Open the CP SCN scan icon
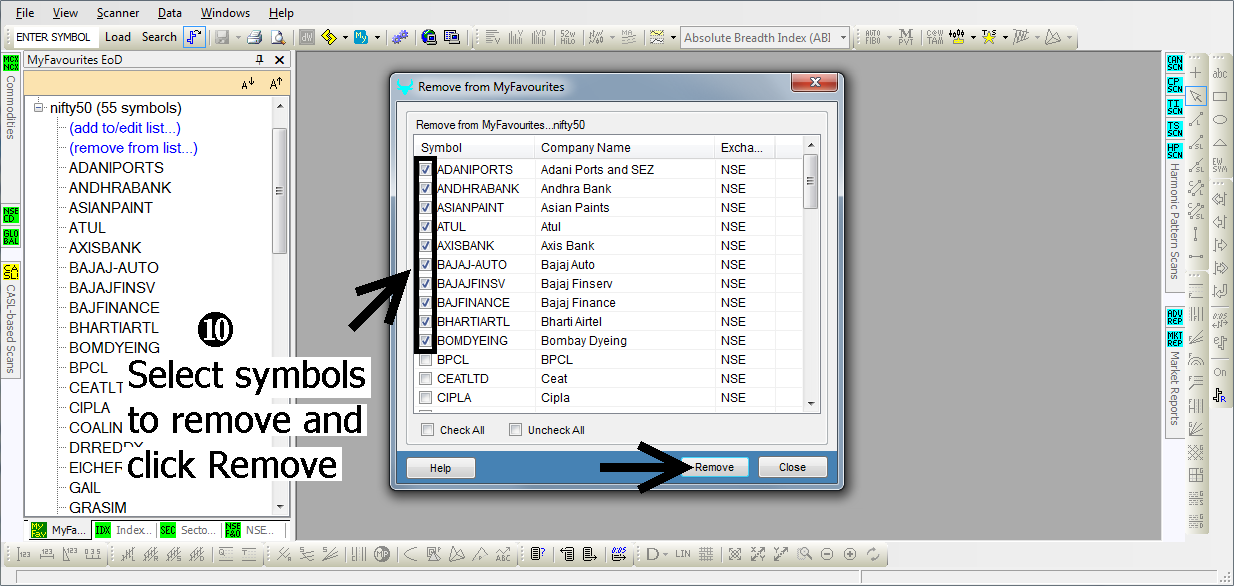 [x=1174, y=86]
